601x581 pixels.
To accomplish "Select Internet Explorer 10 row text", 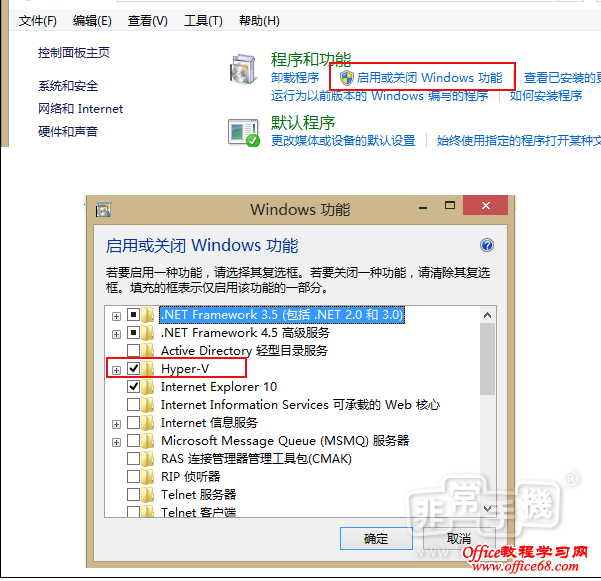I will point(219,387).
